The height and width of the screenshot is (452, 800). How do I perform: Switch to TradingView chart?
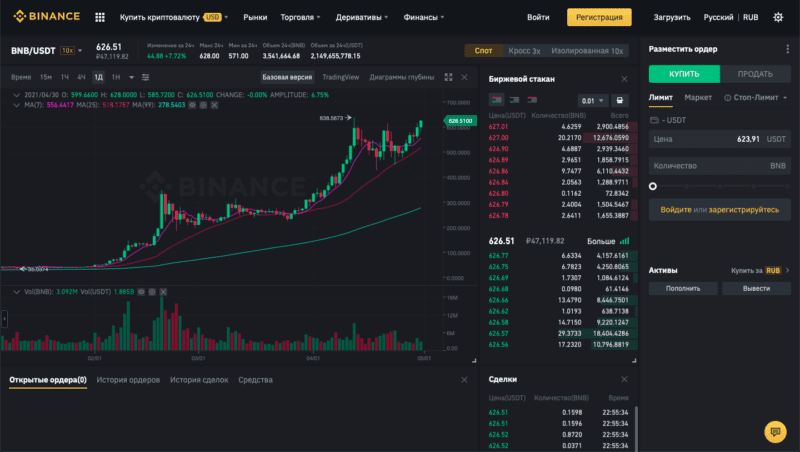[x=341, y=77]
